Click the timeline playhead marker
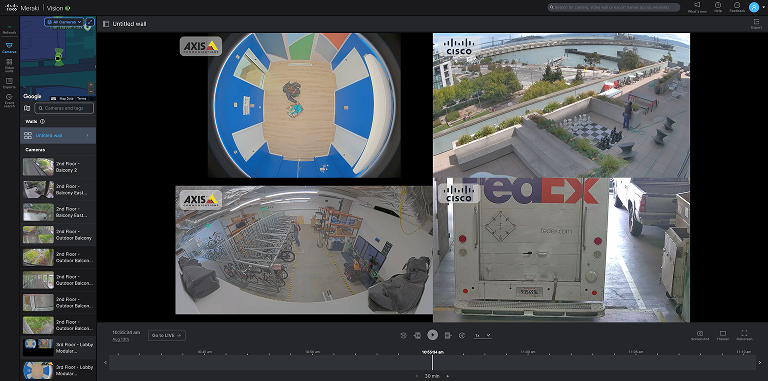 [432, 362]
